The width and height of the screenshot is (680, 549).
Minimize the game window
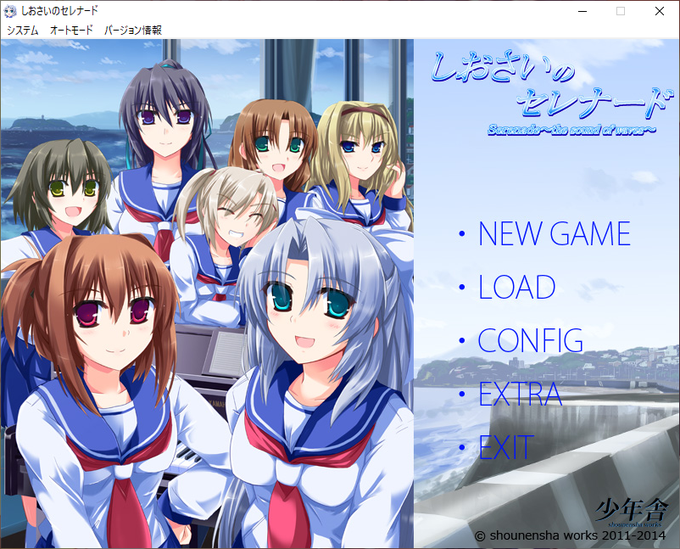tap(582, 11)
